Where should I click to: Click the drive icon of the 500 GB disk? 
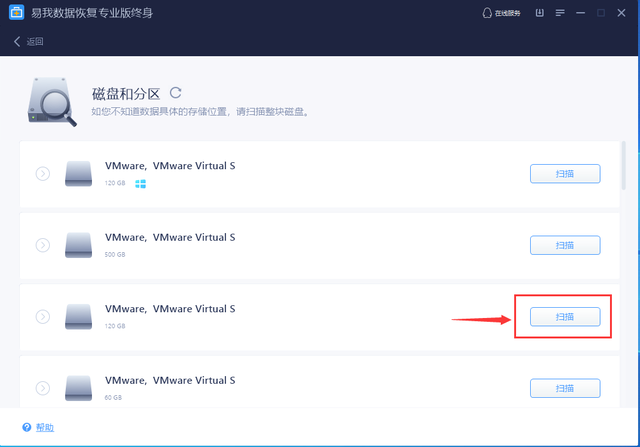click(78, 245)
